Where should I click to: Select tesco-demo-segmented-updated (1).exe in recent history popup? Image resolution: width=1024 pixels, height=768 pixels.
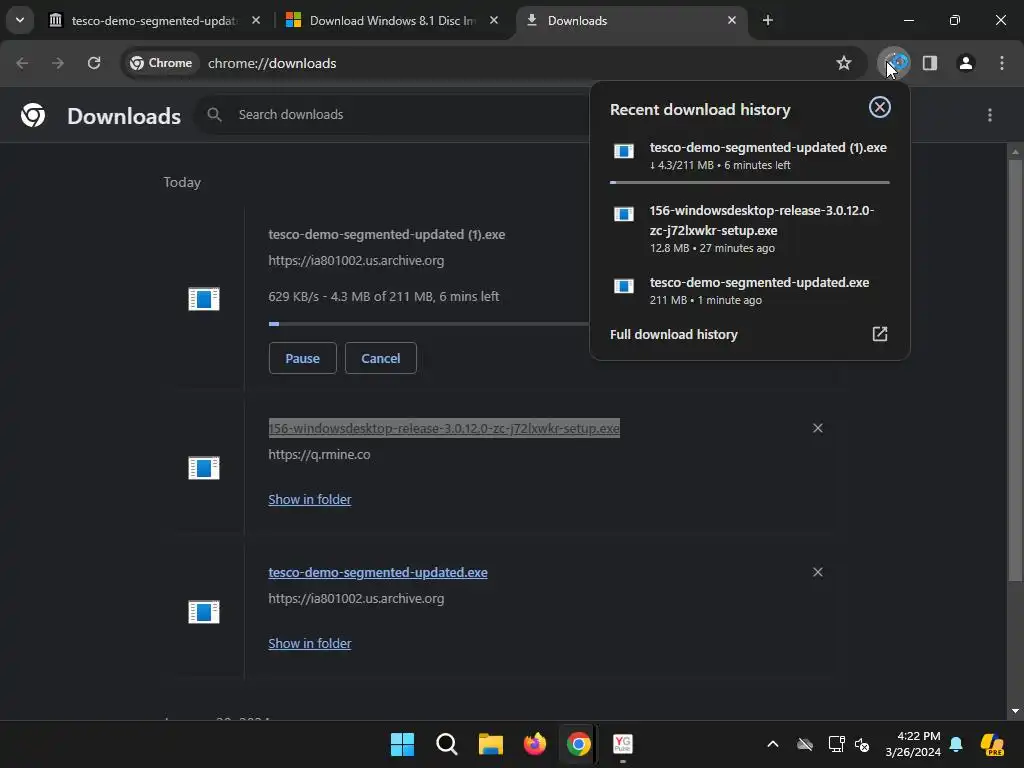(748, 157)
